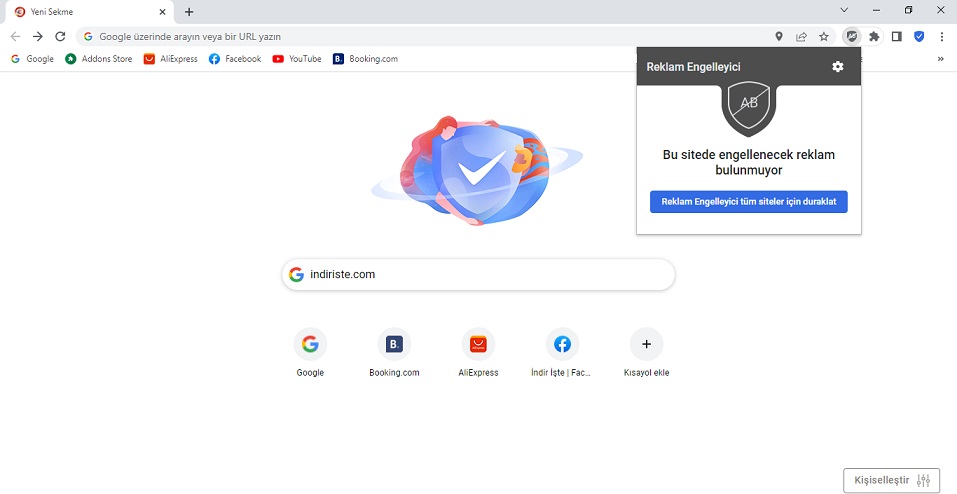Select the Yeni Sekme tab

tap(88, 12)
